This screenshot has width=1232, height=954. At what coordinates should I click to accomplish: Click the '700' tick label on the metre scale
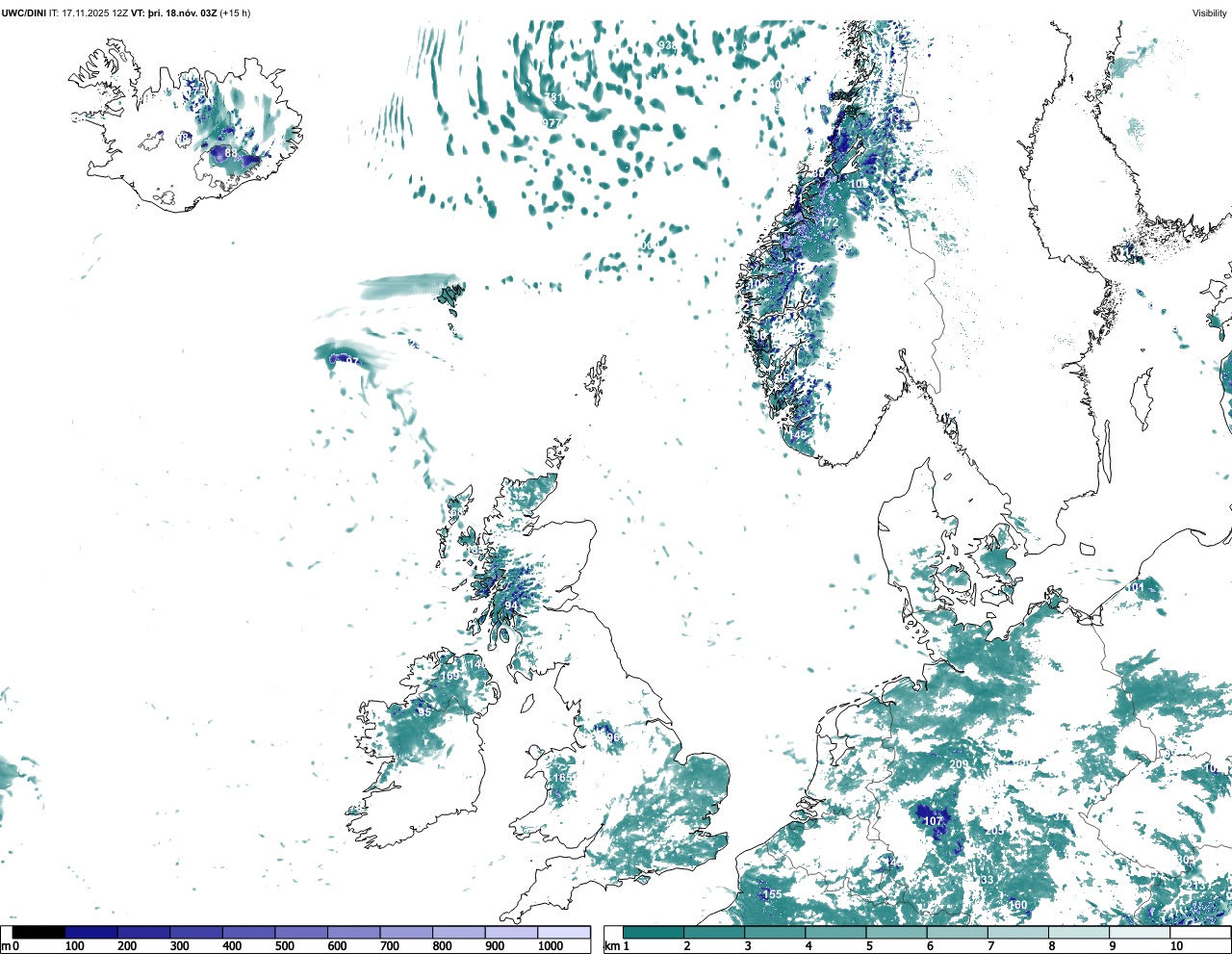(390, 946)
